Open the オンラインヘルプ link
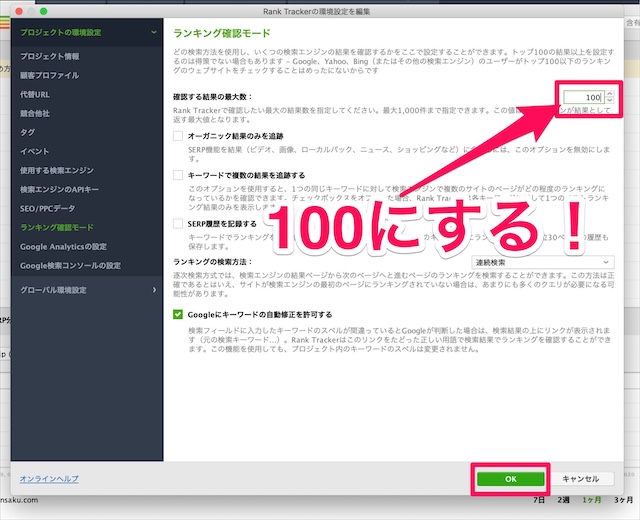Image resolution: width=640 pixels, height=520 pixels. coord(49,479)
